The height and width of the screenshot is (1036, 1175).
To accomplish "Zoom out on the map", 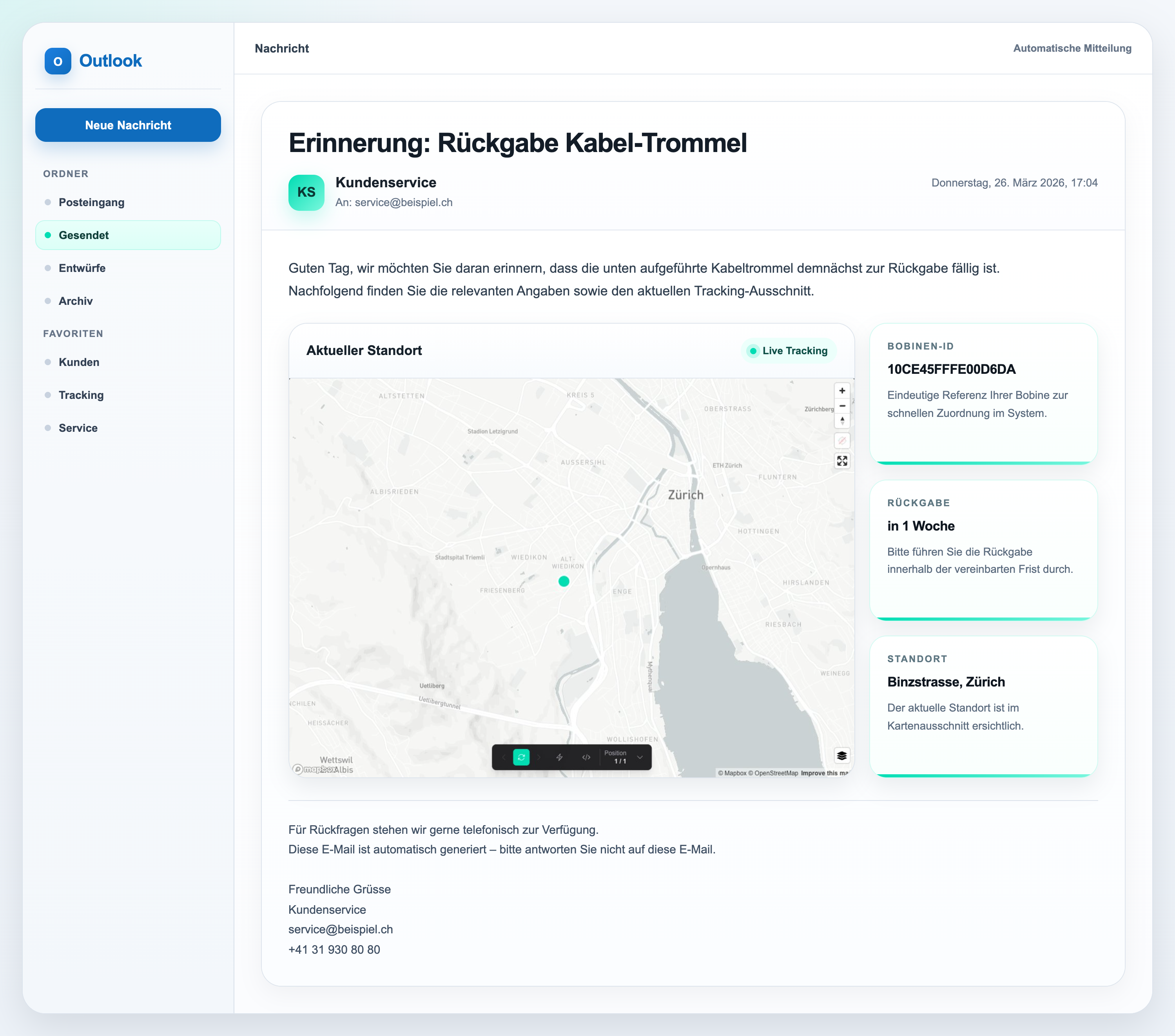I will point(841,406).
